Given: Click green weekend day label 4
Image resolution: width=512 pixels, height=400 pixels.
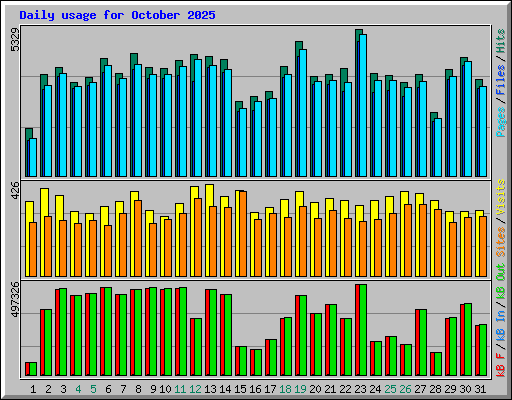Looking at the screenshot, I should [78, 389].
